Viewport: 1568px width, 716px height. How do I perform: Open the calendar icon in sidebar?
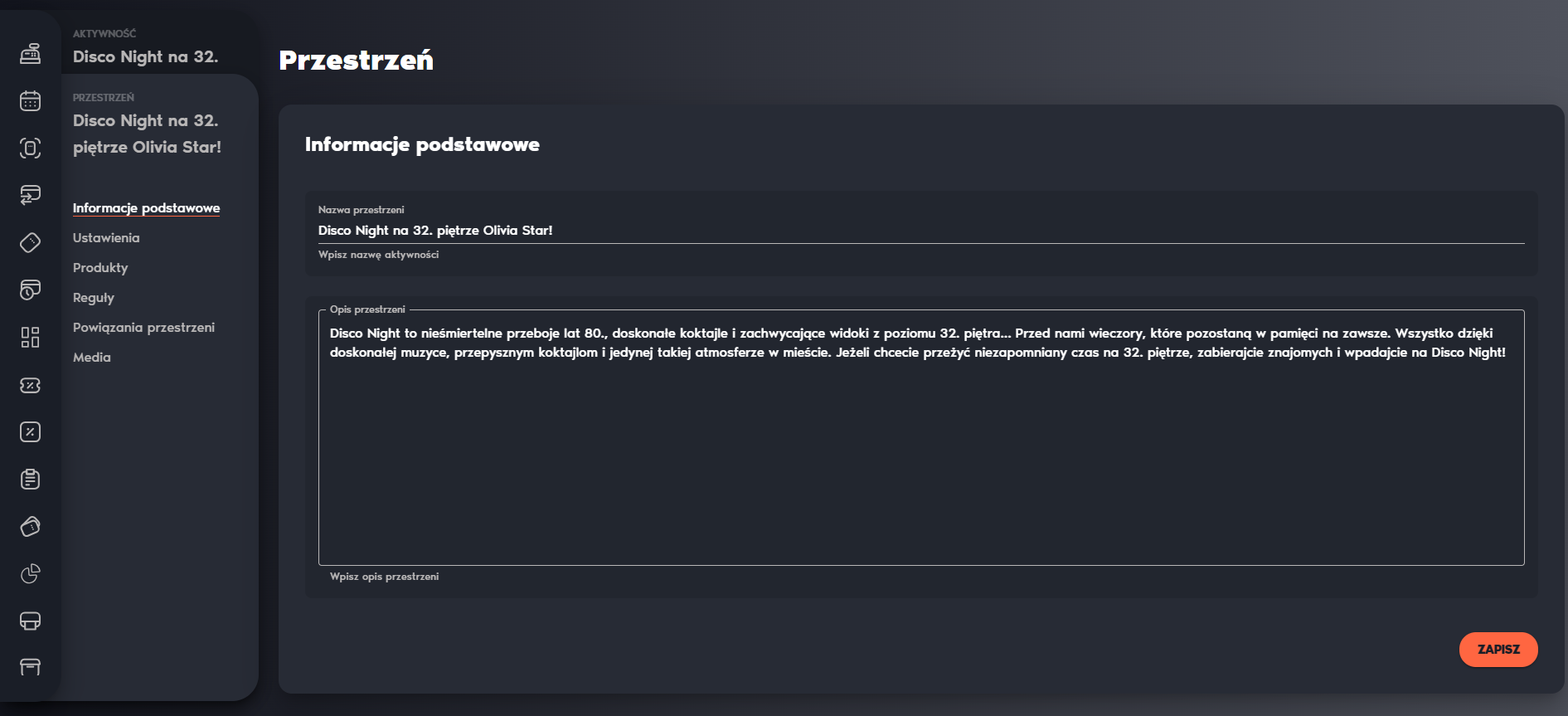(x=30, y=101)
